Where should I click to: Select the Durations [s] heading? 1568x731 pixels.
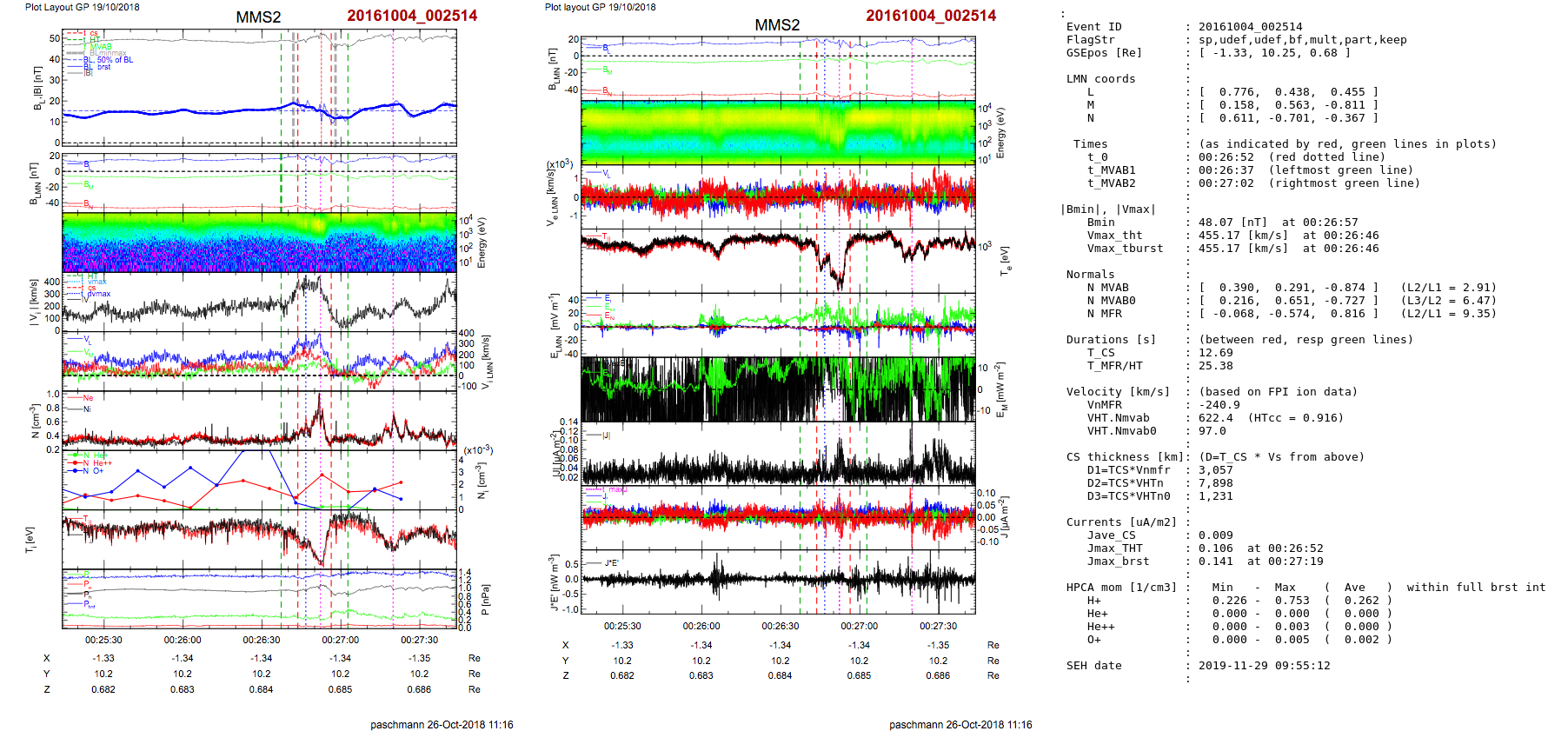[x=1111, y=340]
